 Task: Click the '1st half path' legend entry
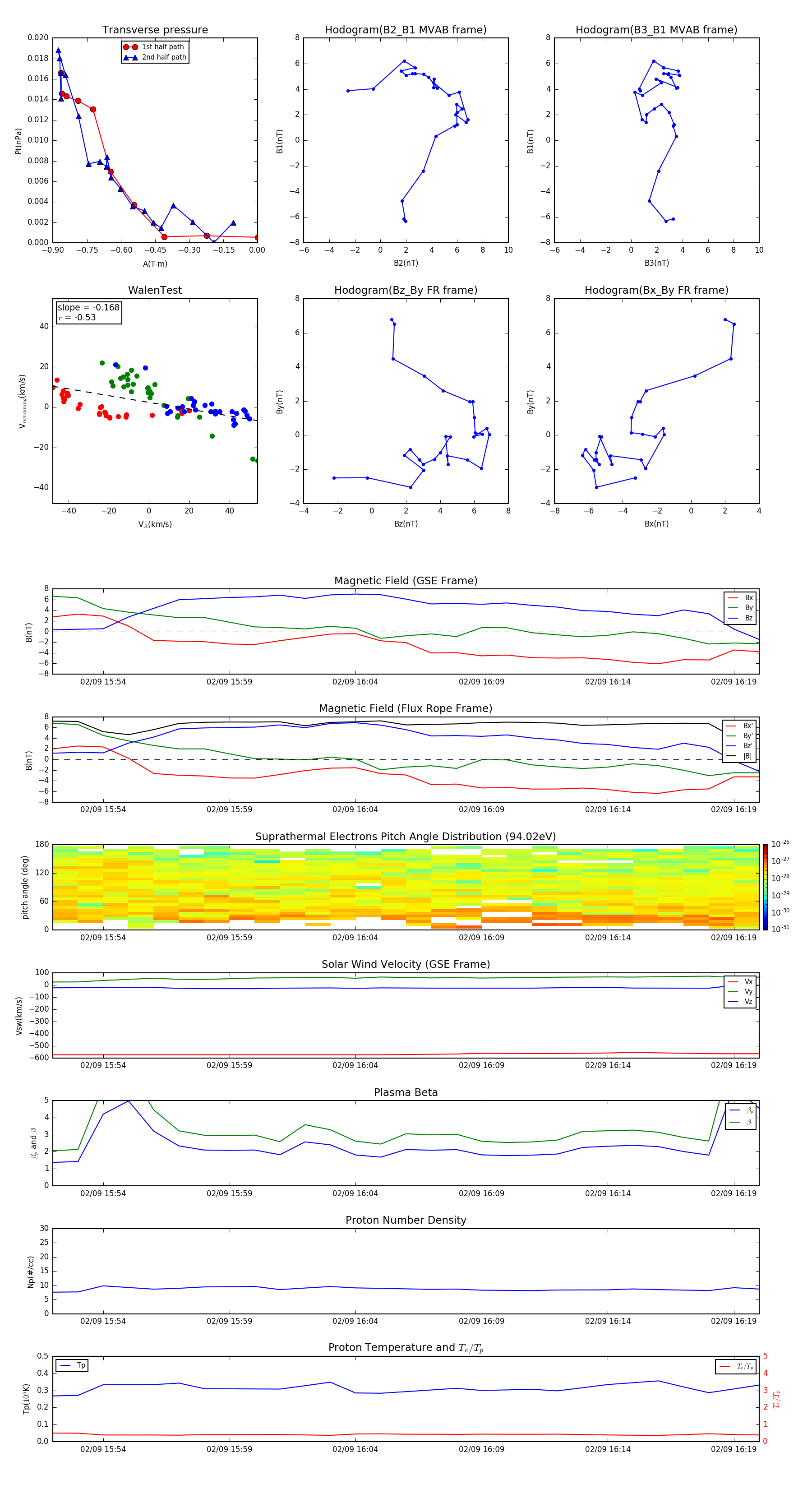(154, 47)
